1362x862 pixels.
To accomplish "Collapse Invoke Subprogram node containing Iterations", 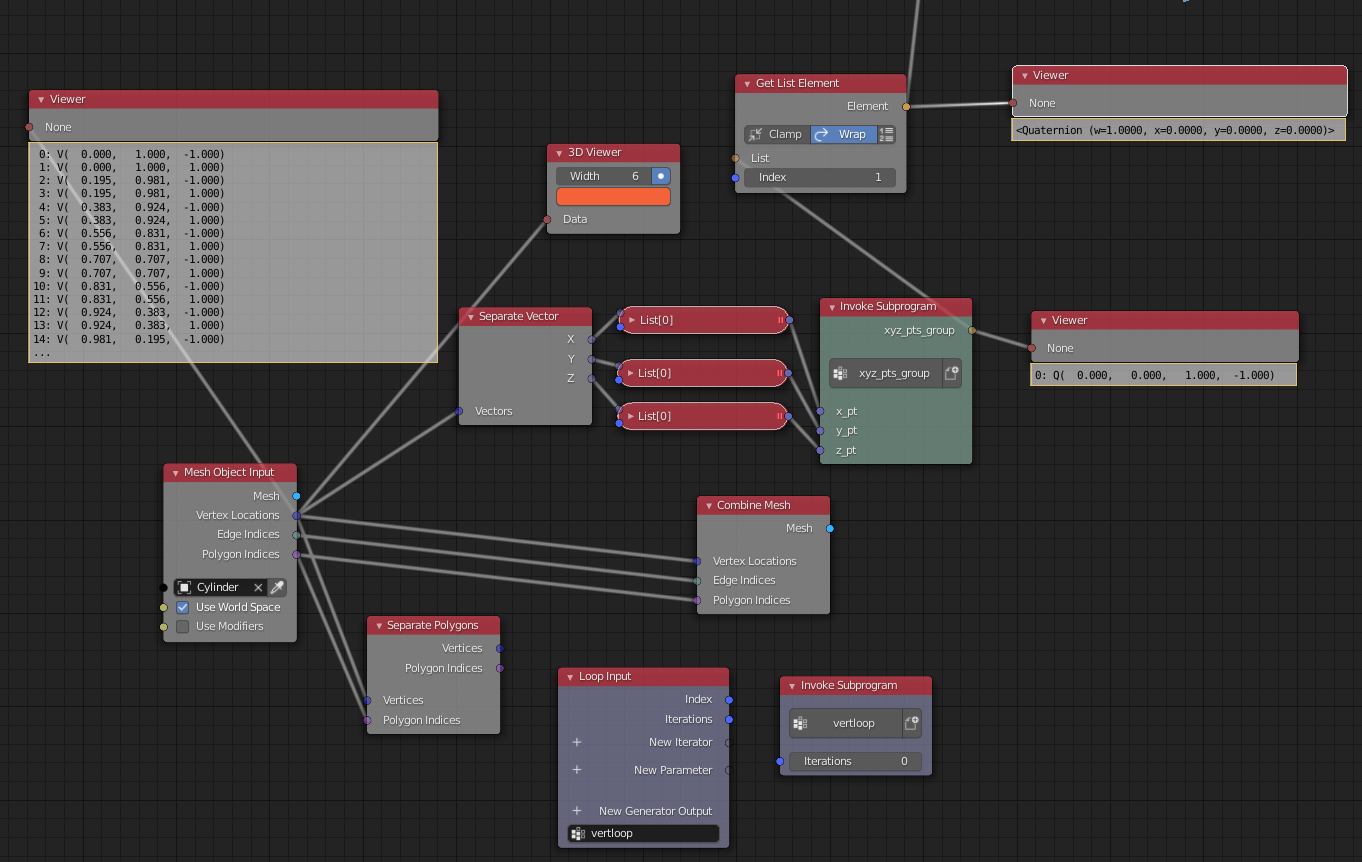I will click(791, 686).
